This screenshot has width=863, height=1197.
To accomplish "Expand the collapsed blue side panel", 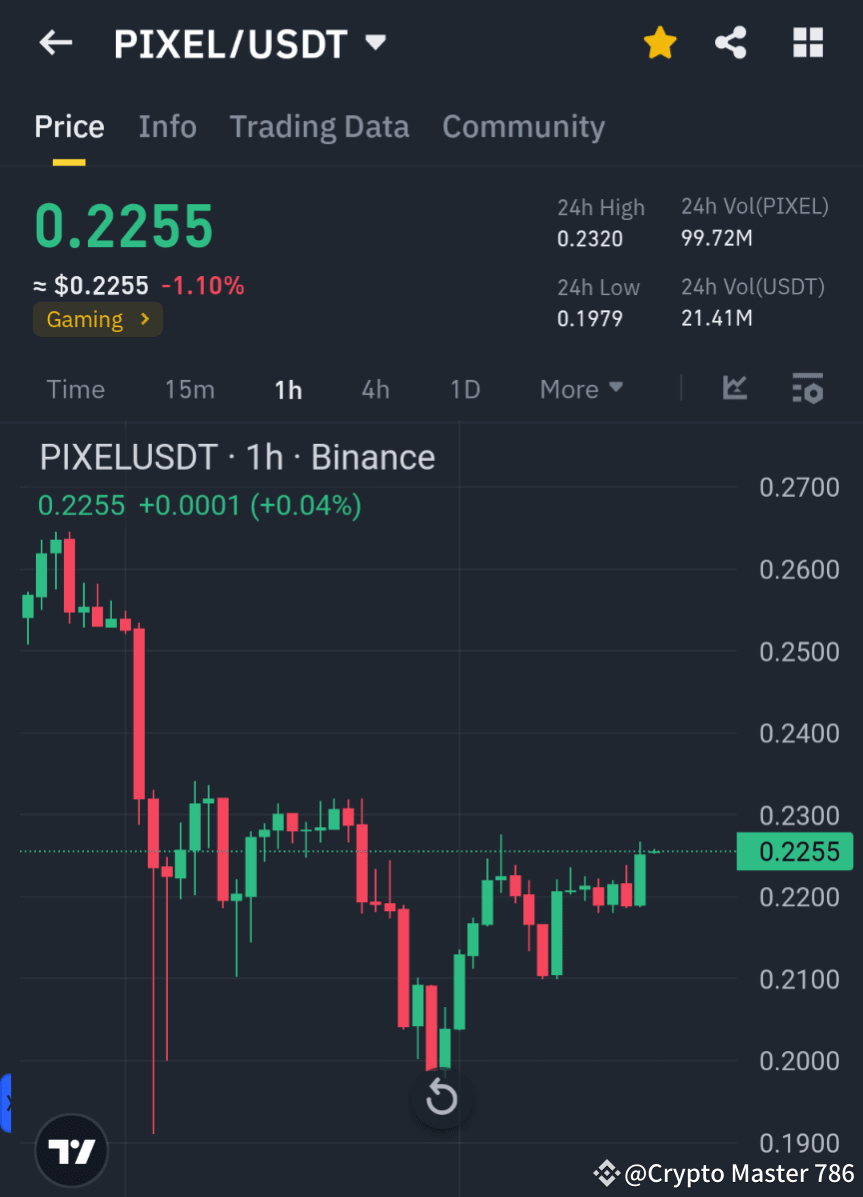I will [8, 1102].
